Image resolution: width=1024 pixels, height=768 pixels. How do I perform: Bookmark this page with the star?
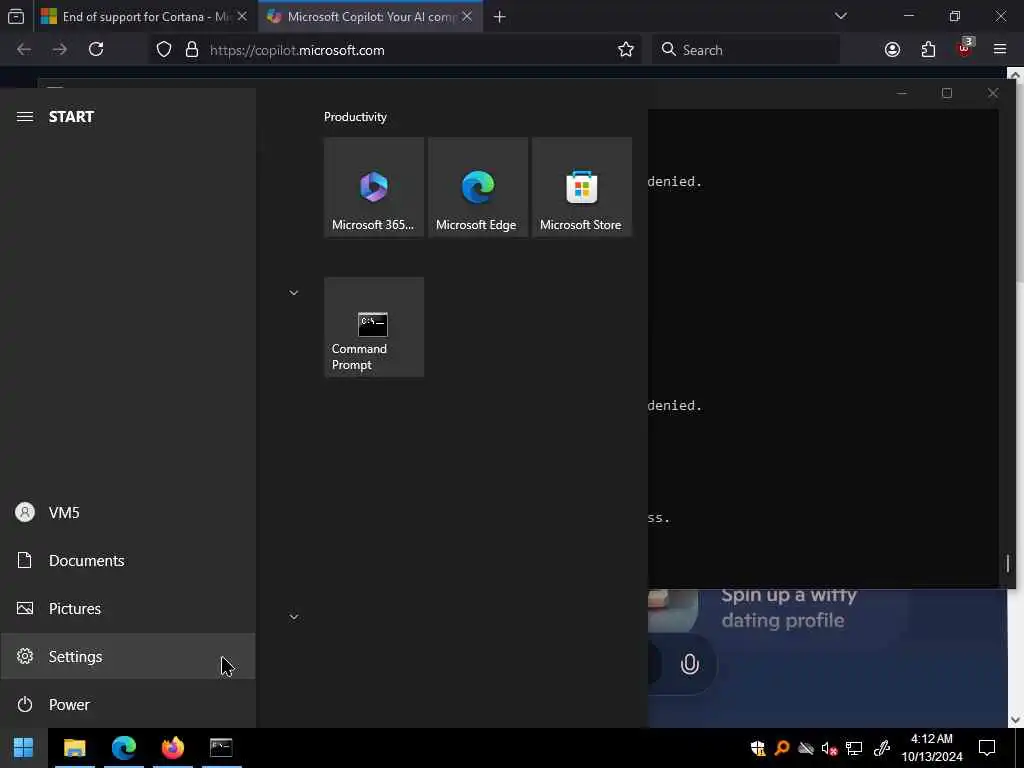point(626,50)
